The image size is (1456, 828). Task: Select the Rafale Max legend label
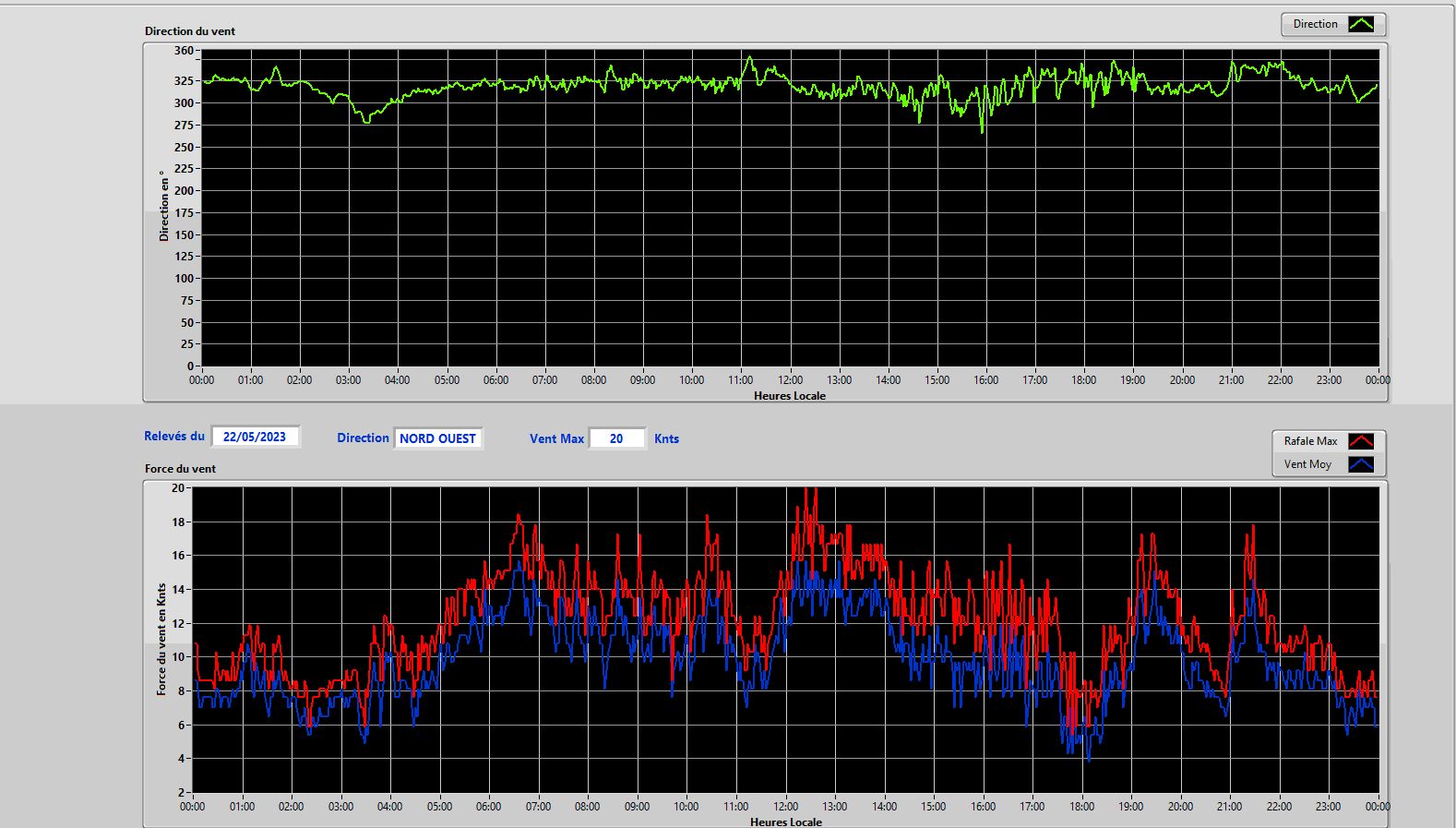pos(1310,441)
